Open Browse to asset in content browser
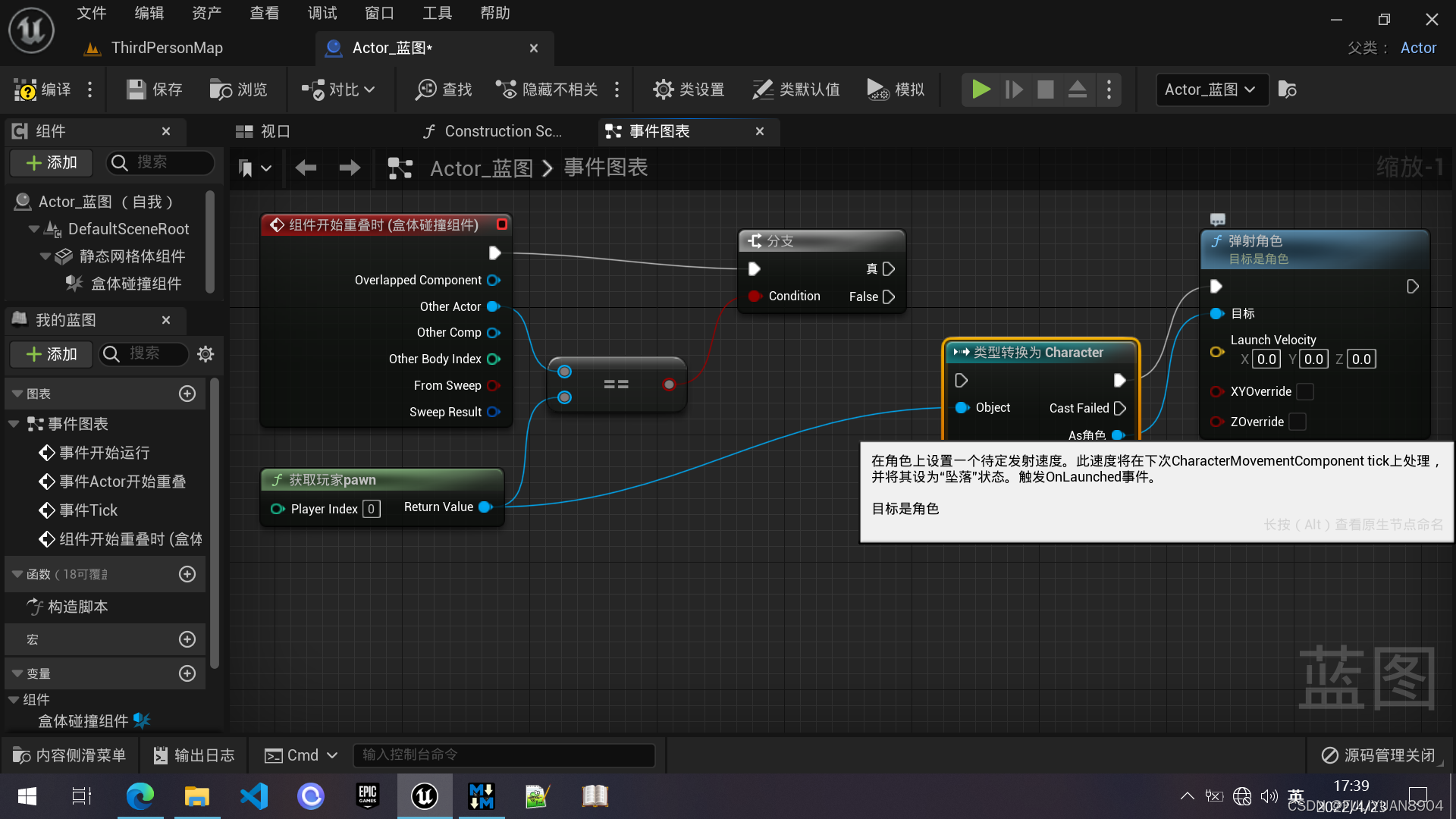Viewport: 1456px width, 819px height. [221, 90]
